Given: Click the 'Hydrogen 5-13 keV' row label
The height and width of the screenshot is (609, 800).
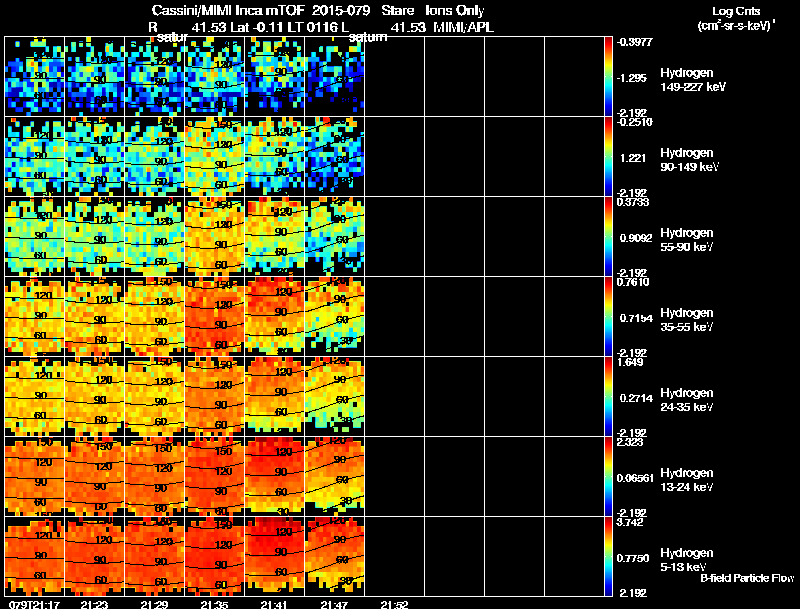Looking at the screenshot, I should [x=687, y=560].
